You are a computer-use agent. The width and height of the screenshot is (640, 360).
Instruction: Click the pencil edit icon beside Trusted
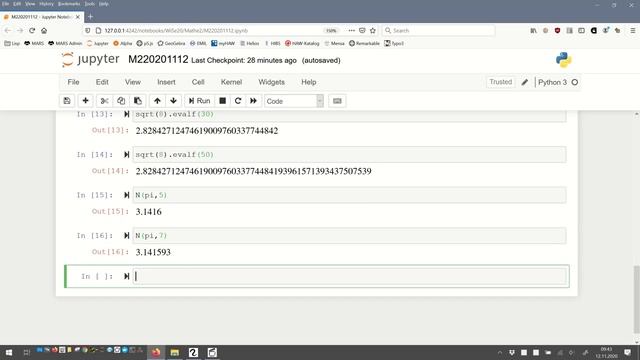(x=524, y=82)
